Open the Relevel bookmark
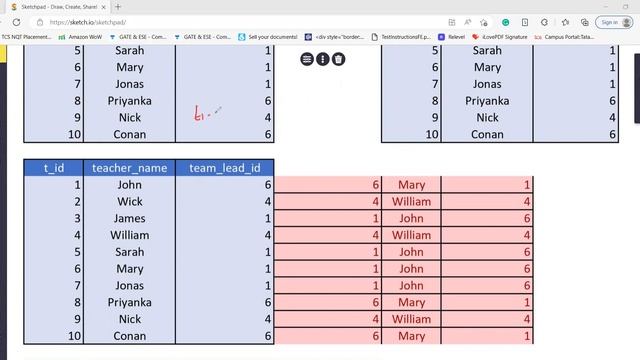 tap(452, 37)
